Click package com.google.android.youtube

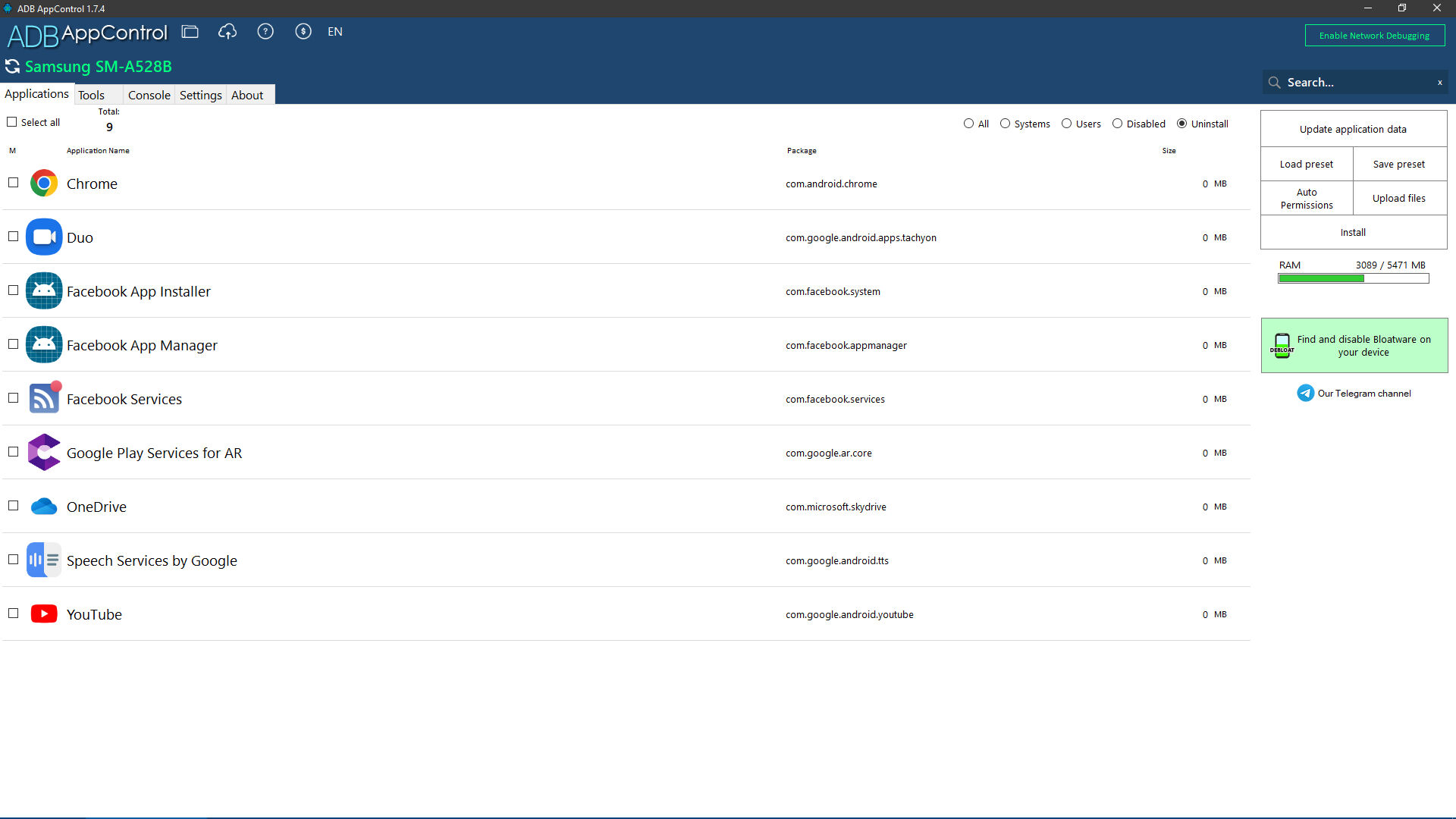pyautogui.click(x=849, y=614)
